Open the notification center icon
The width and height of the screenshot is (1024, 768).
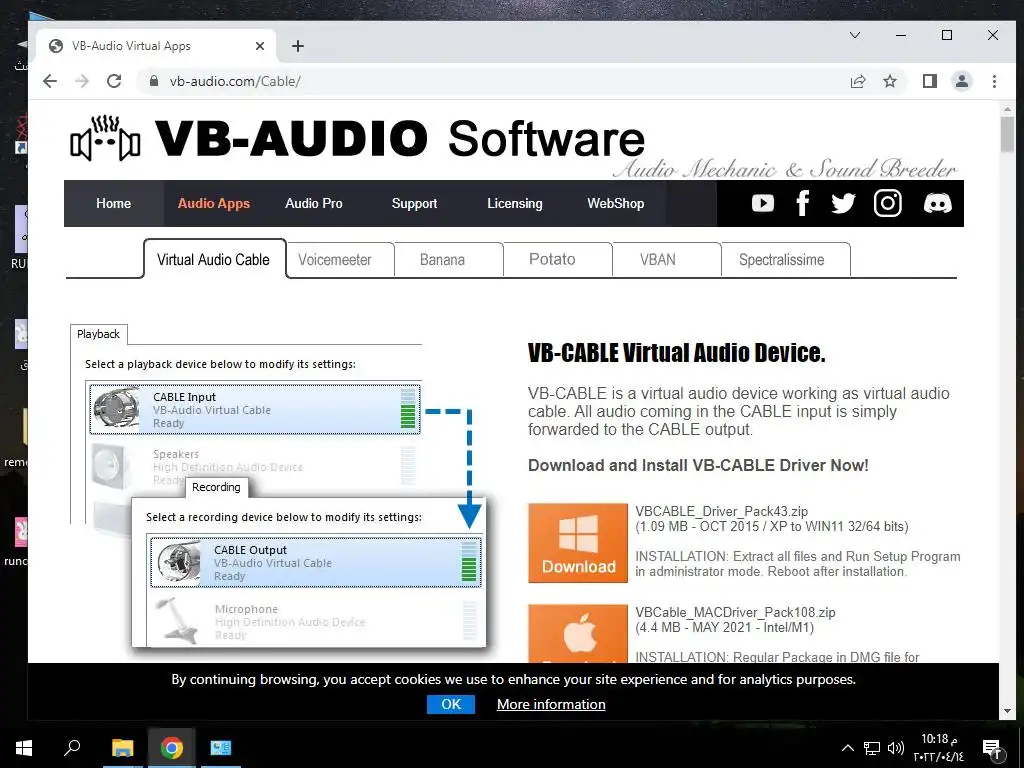(x=991, y=749)
